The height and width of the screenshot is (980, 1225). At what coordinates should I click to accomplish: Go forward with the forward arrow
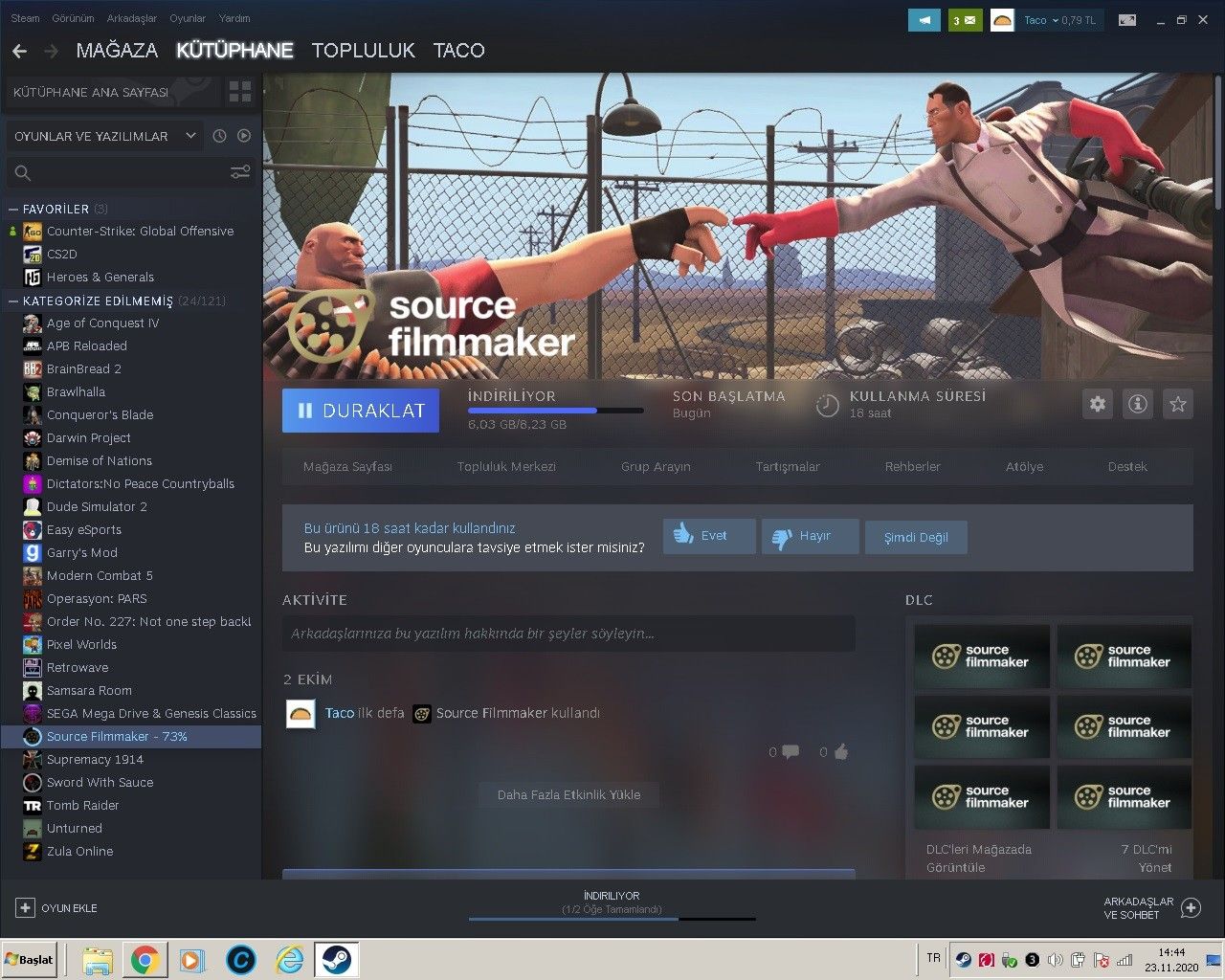[x=51, y=51]
